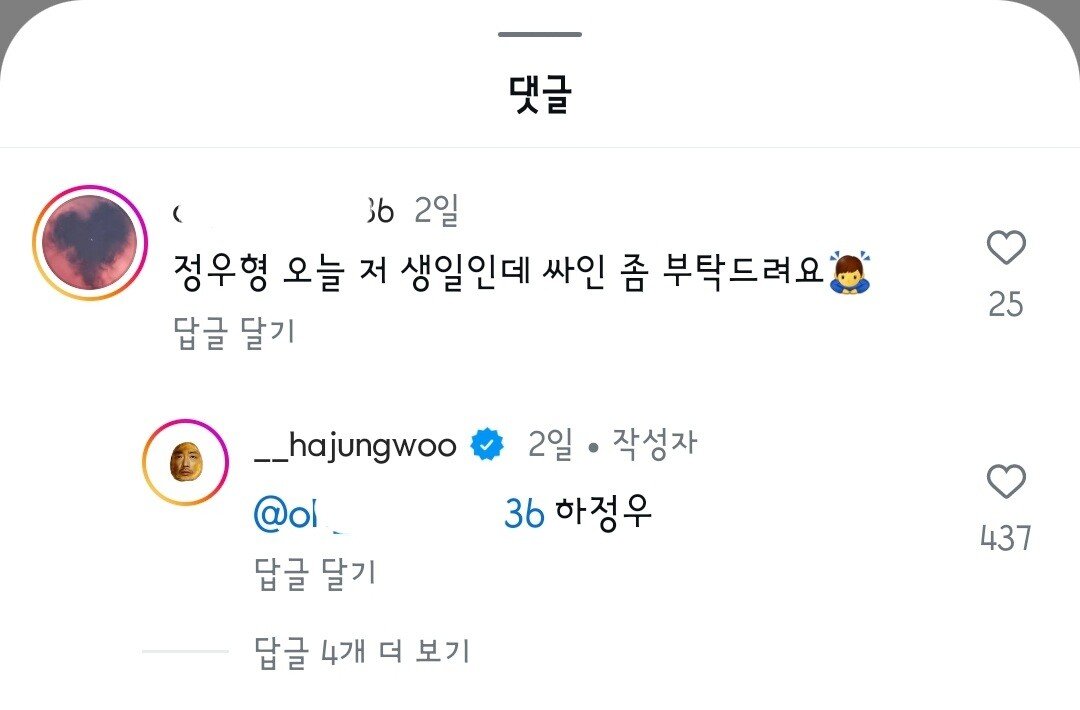Select the 하정우 reply text
1080x710 pixels.
(x=603, y=512)
